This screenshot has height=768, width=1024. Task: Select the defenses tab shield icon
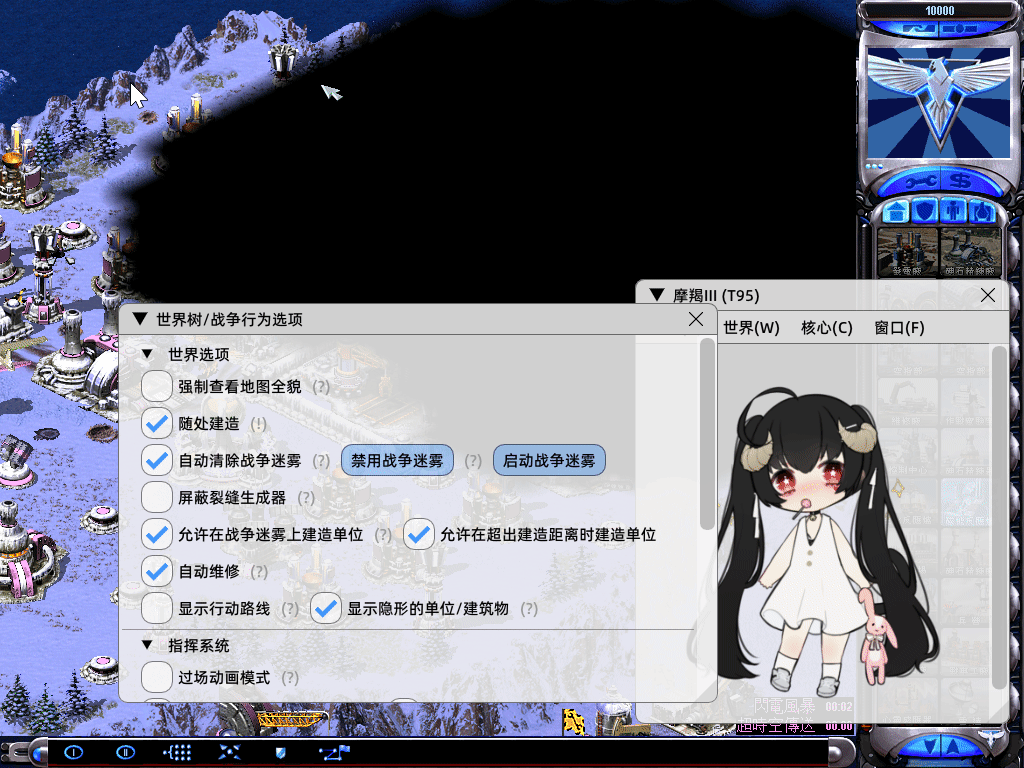(x=925, y=211)
